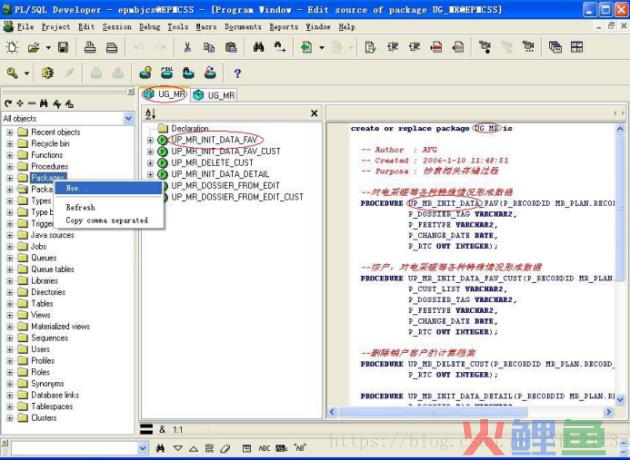630x461 pixels.
Task: Expand the Recent objects folder
Action: [x=10, y=132]
